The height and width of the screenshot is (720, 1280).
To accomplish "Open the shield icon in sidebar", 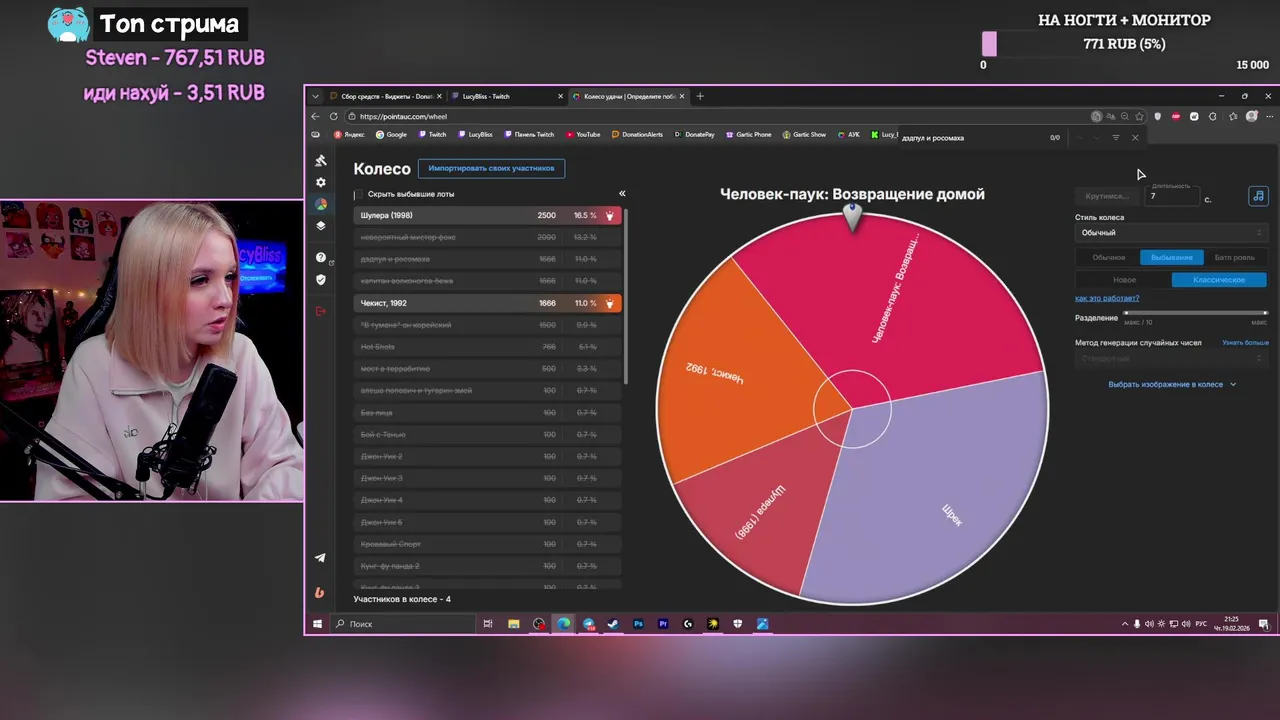I will pyautogui.click(x=320, y=280).
